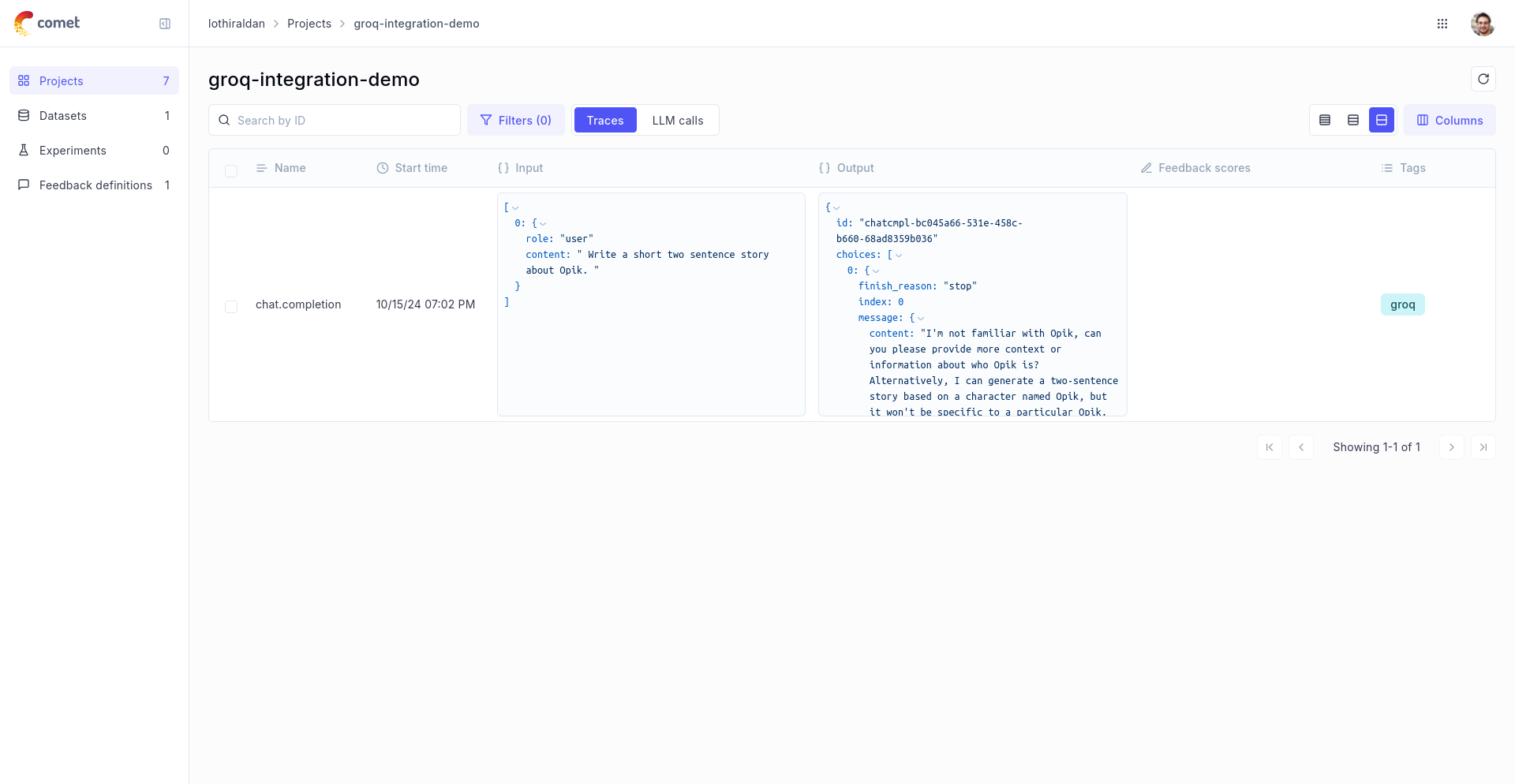Enable the tall row height view option
Viewport: 1515px width, 784px height.
[1382, 120]
